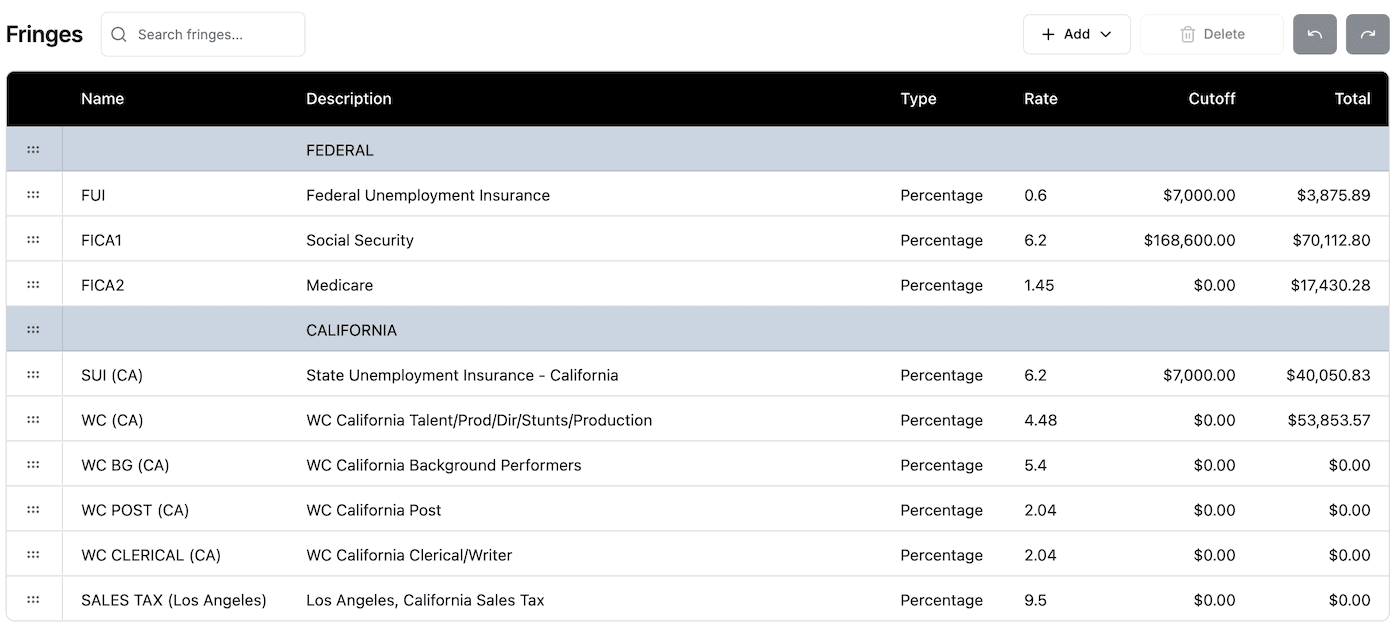Click drag handle for SUI (CA) row
1400x631 pixels.
point(33,375)
